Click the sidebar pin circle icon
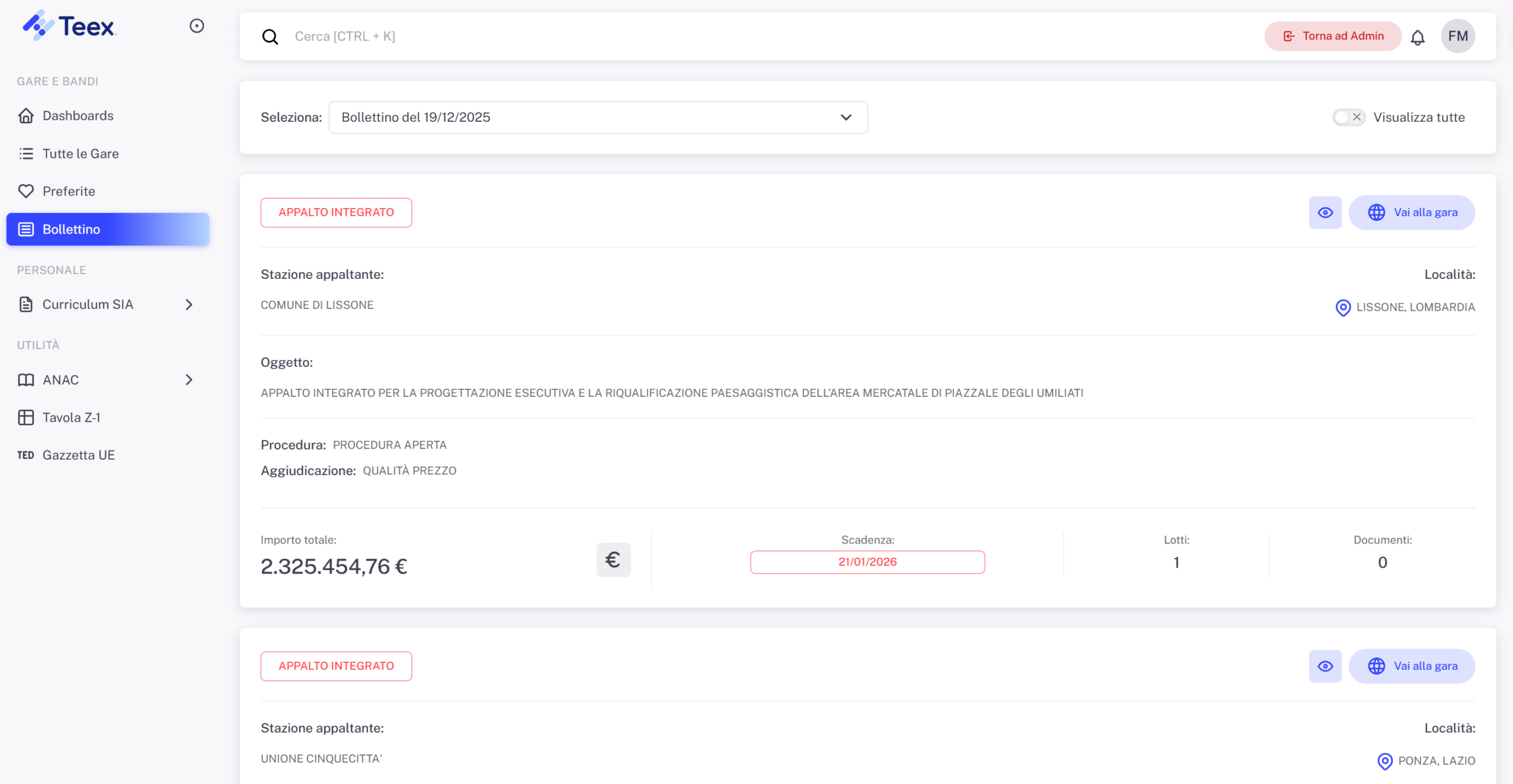This screenshot has height=784, width=1513. click(197, 26)
